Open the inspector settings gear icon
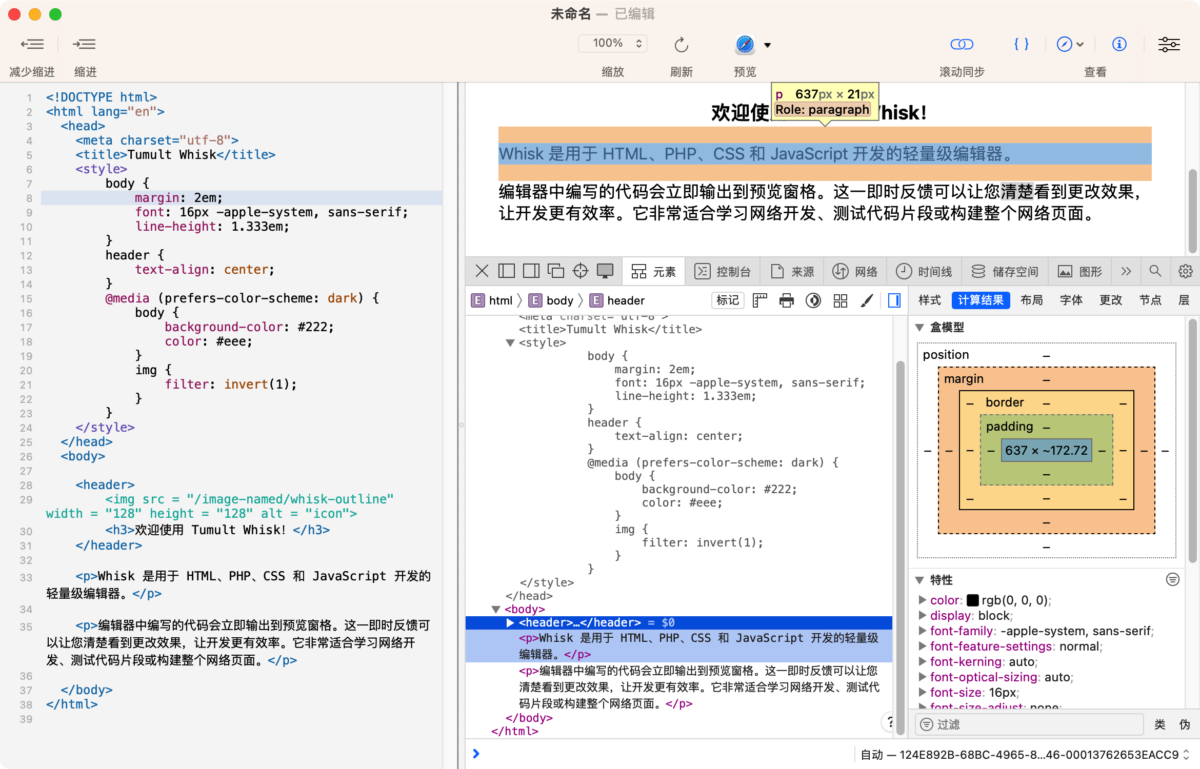Viewport: 1200px width, 769px height. pyautogui.click(x=1185, y=271)
